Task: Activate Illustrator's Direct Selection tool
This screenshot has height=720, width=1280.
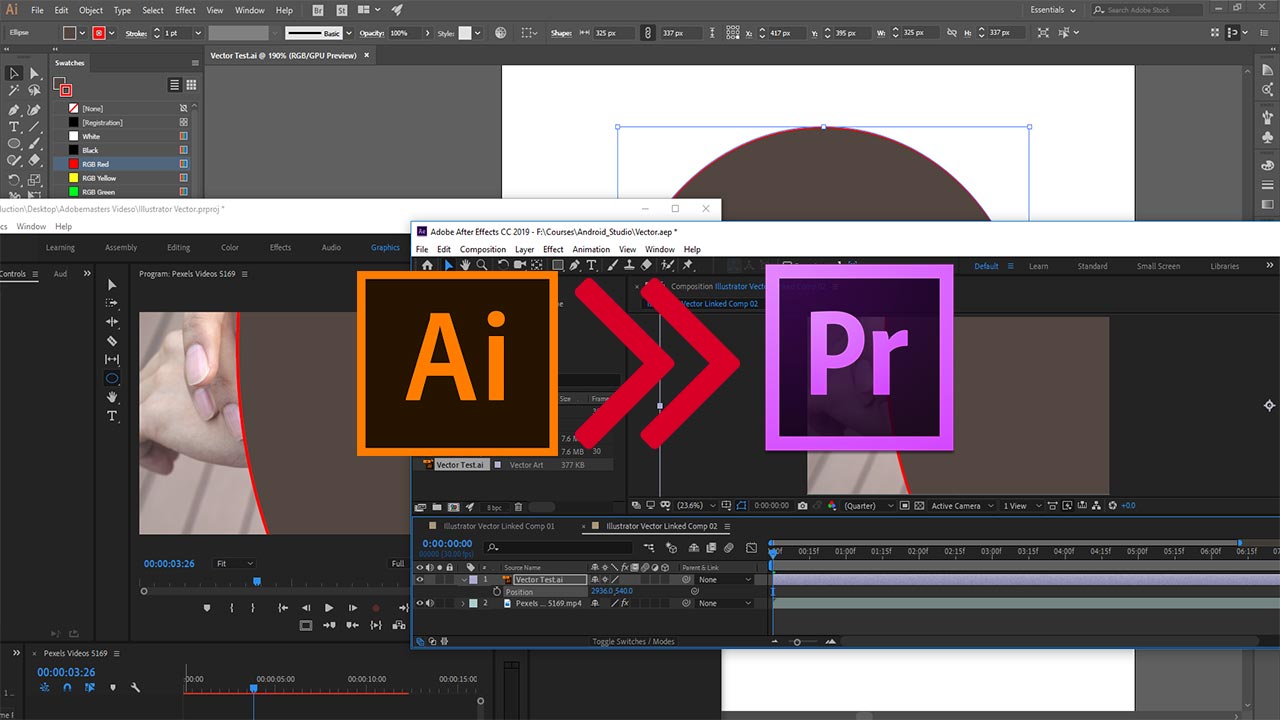Action: 34,73
